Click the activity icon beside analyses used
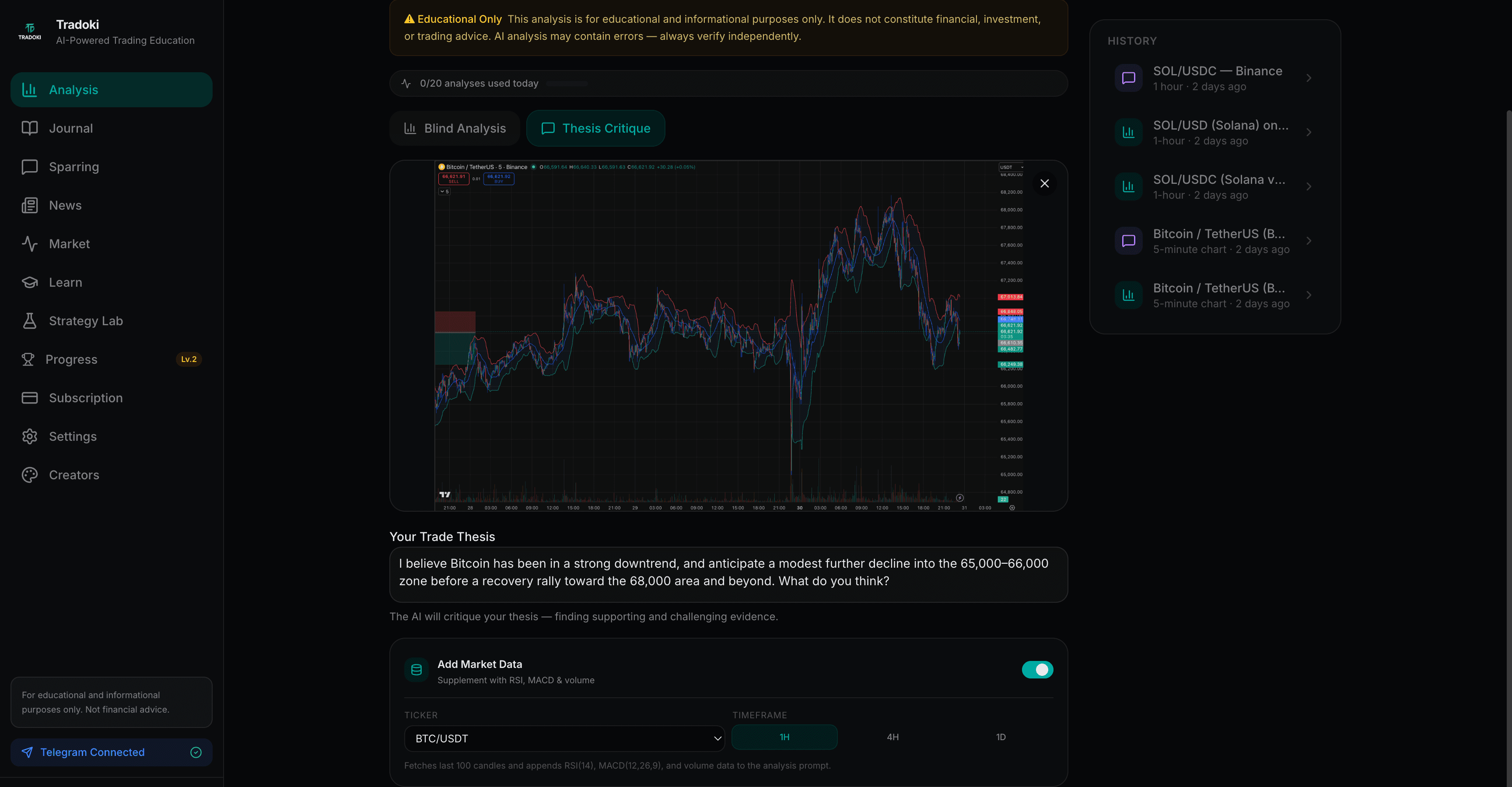This screenshot has height=787, width=1512. tap(406, 84)
